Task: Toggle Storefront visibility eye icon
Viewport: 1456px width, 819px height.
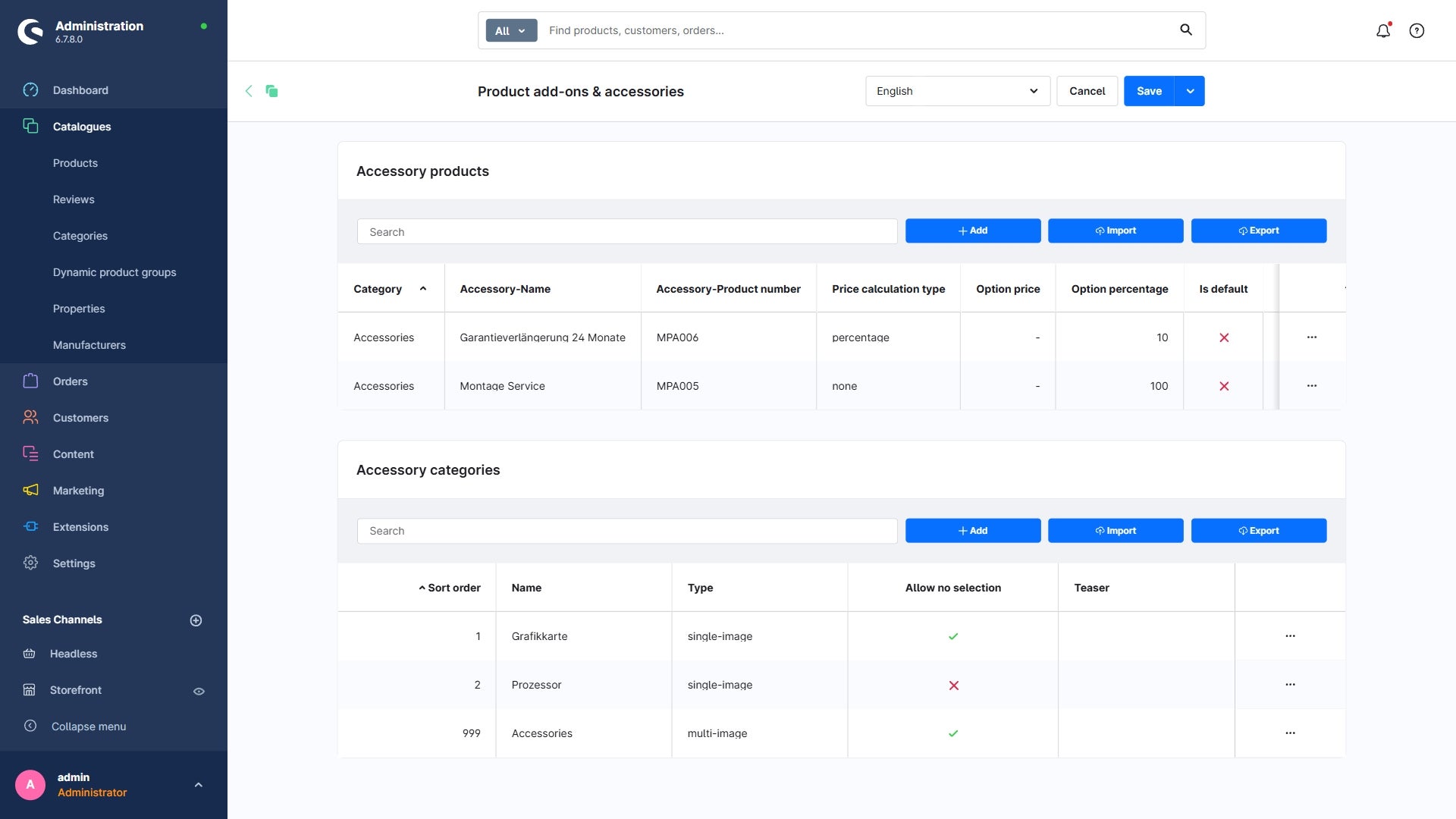Action: [199, 691]
